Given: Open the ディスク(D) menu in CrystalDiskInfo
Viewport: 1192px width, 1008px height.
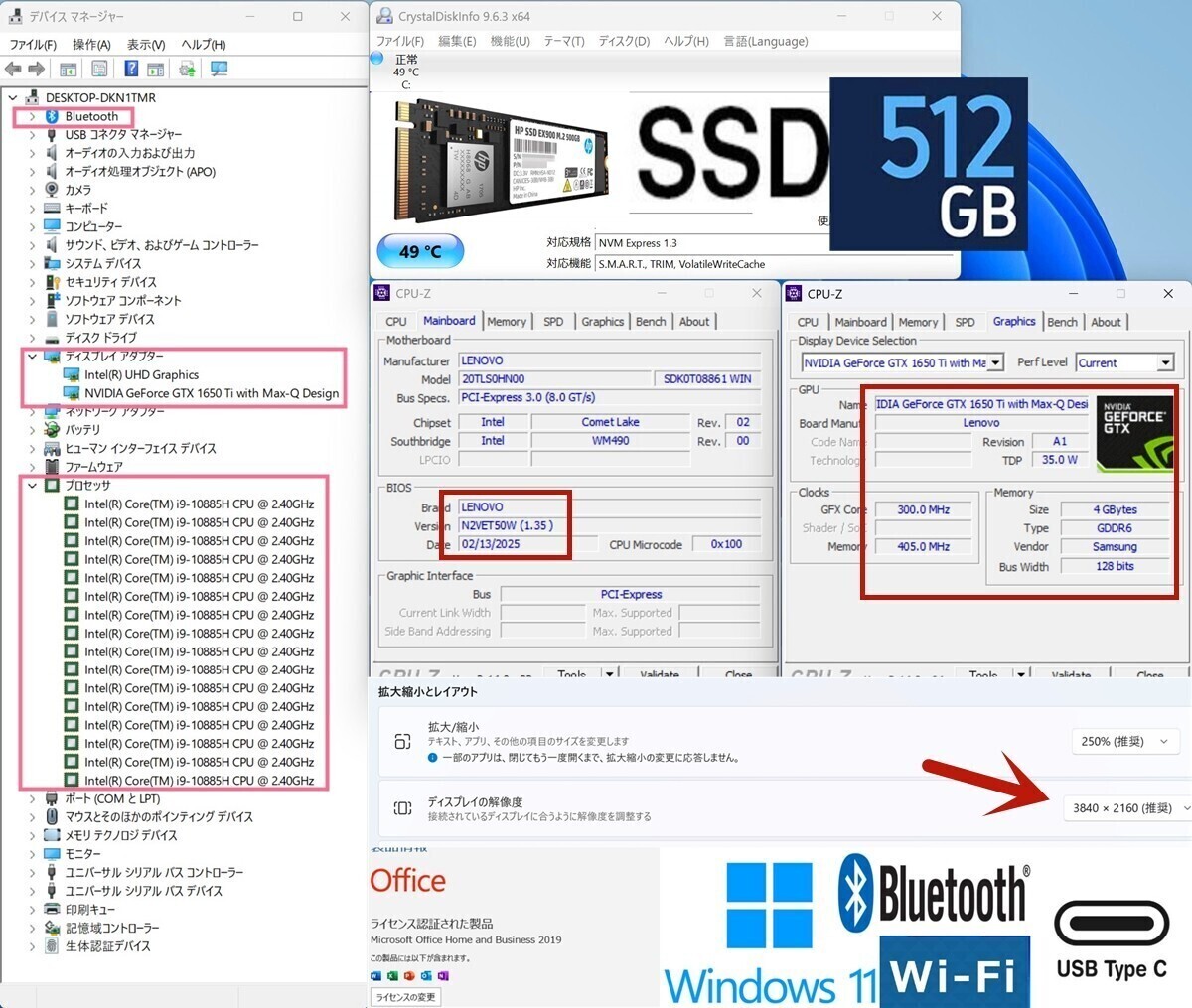Looking at the screenshot, I should tap(624, 41).
